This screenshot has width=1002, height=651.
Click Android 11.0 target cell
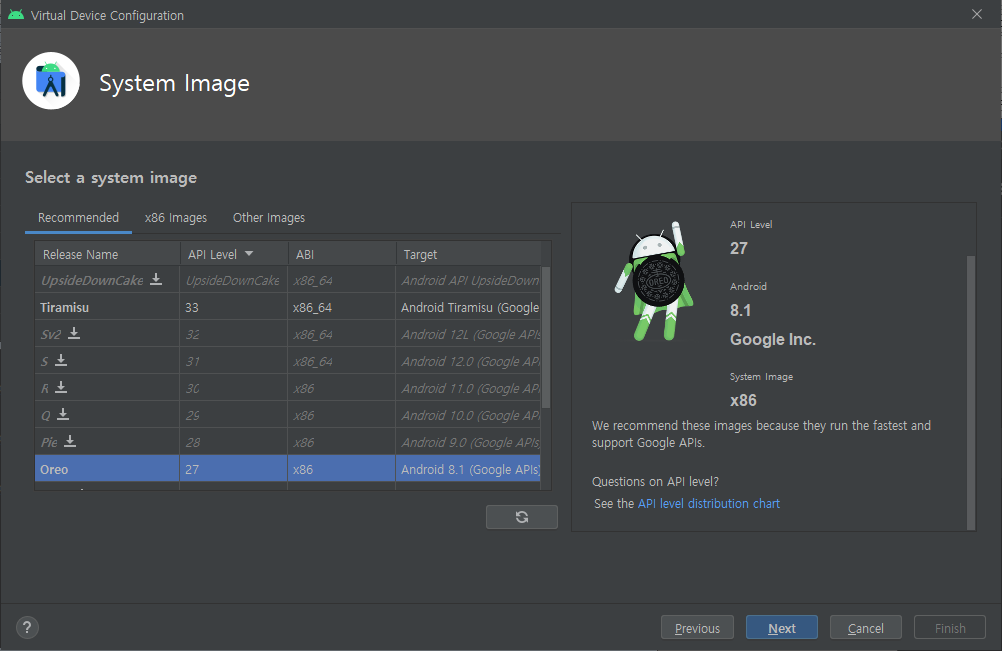click(468, 388)
